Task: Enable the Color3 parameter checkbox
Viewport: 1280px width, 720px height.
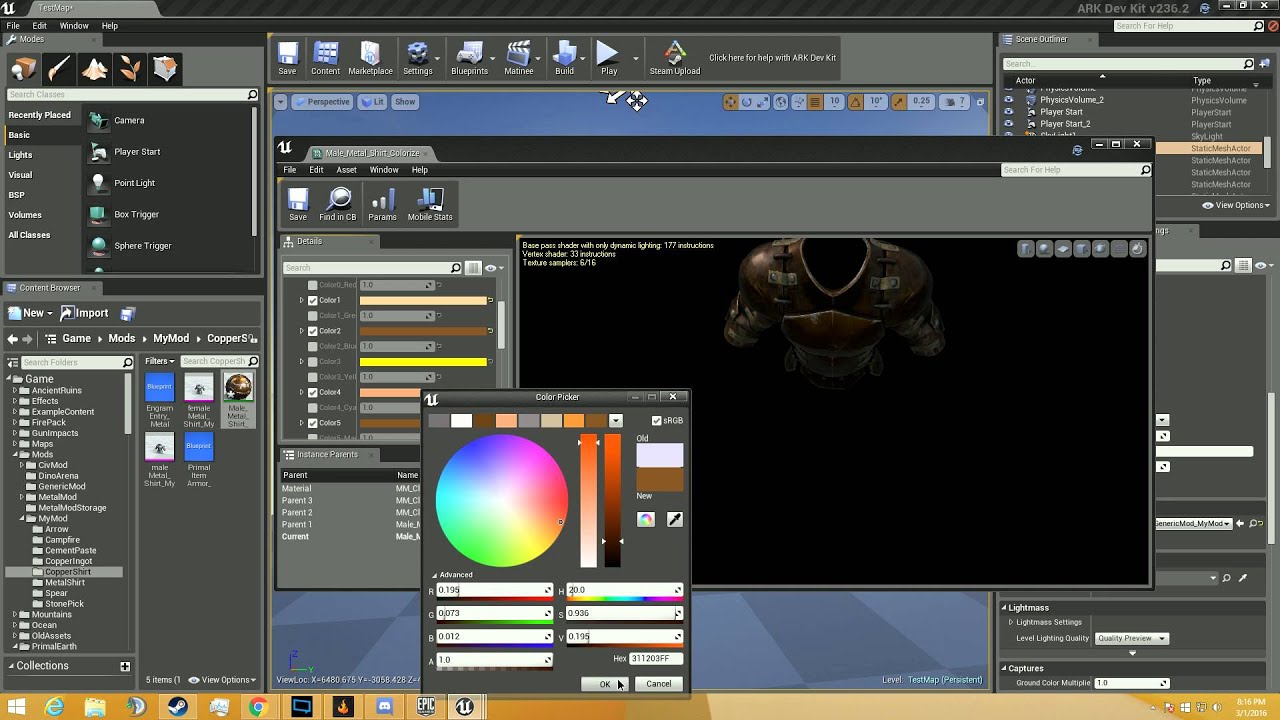Action: (x=313, y=362)
